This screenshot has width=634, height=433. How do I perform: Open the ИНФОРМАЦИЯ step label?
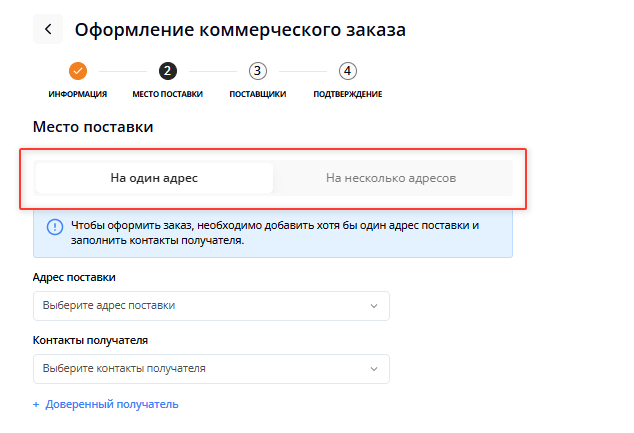(78, 94)
